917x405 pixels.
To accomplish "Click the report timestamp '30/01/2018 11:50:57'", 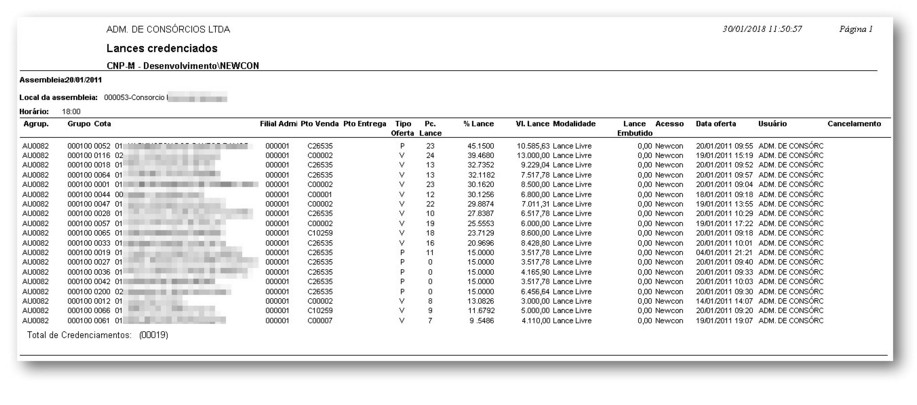I will click(762, 29).
